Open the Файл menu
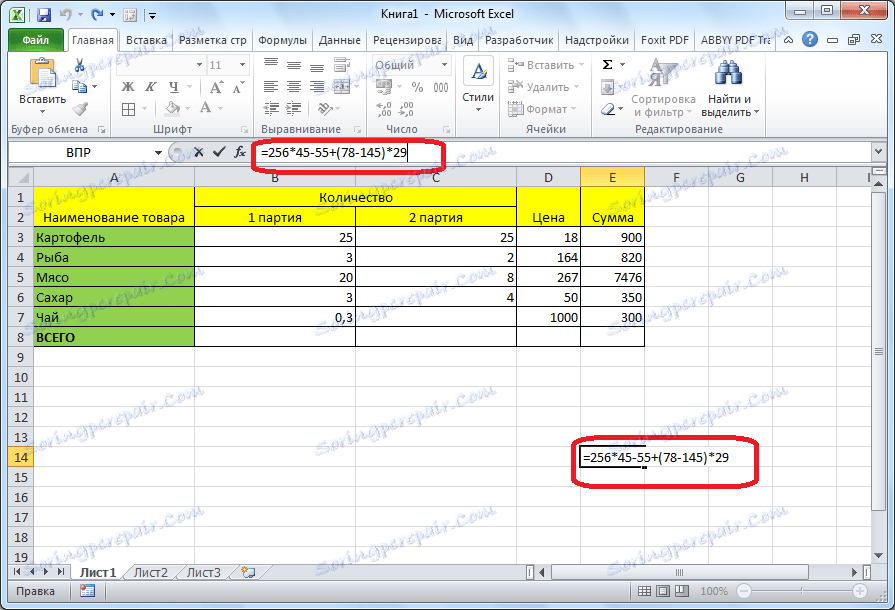 pyautogui.click(x=34, y=40)
